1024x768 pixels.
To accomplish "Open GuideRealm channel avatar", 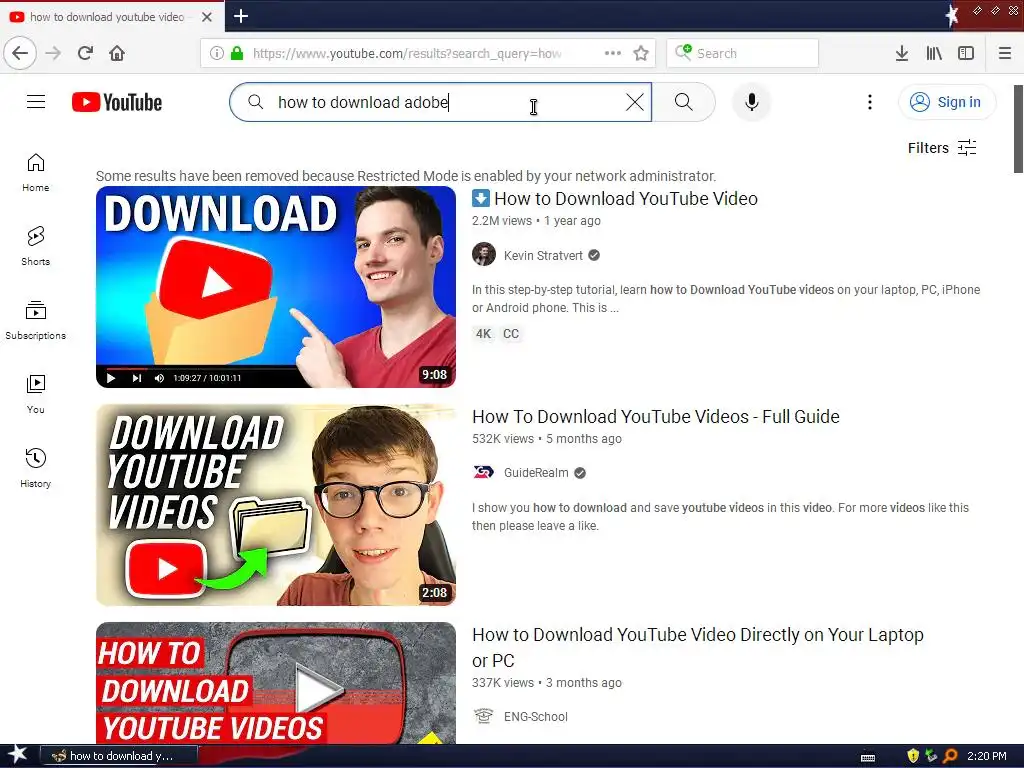I will click(x=484, y=472).
